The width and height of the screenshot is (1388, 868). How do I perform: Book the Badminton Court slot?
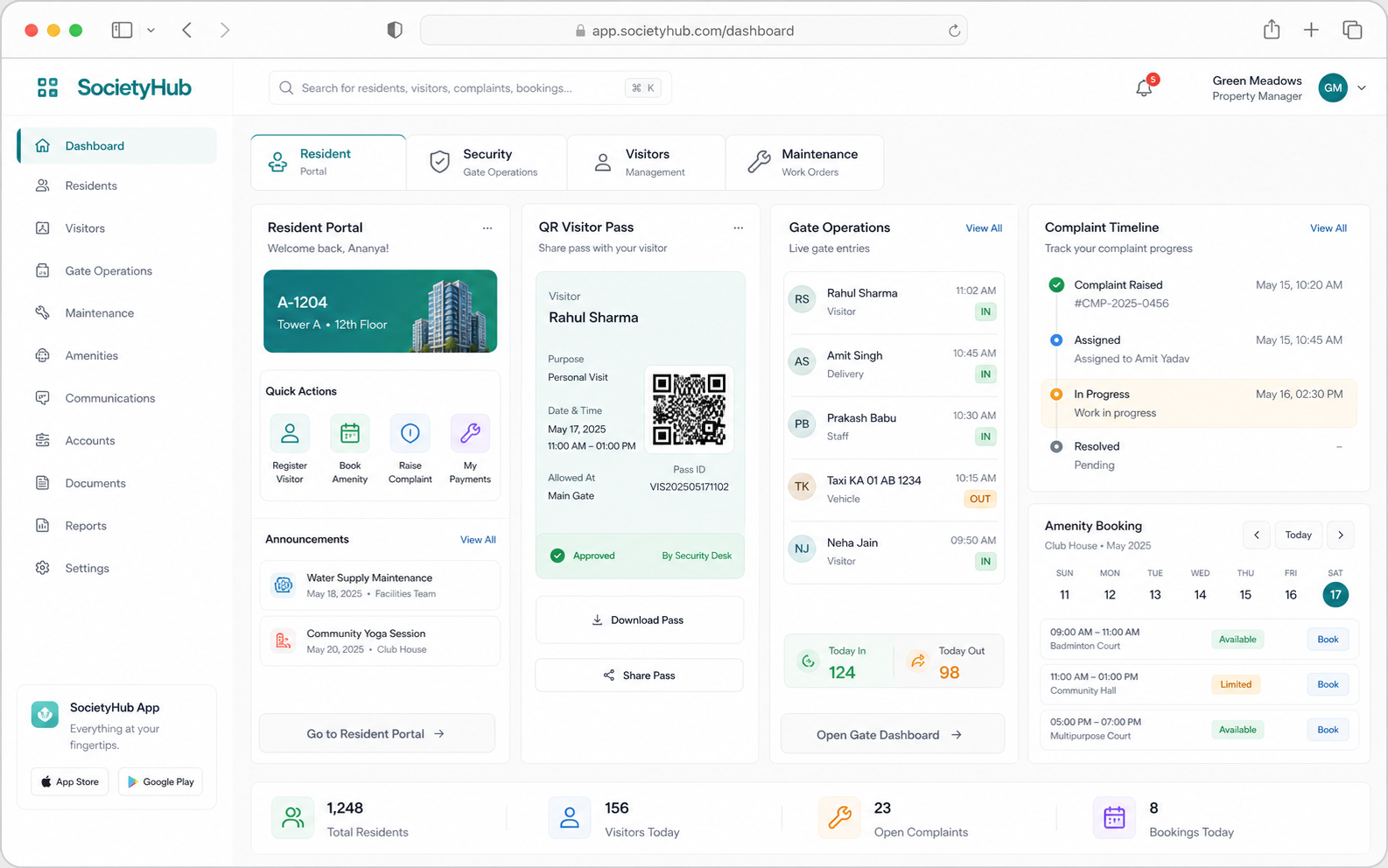pyautogui.click(x=1328, y=639)
